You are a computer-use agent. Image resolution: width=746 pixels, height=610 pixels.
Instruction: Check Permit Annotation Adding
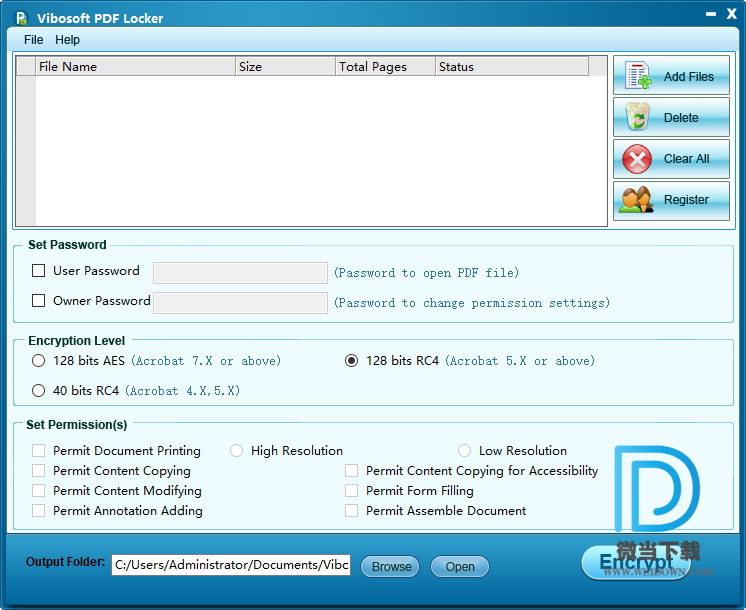click(x=39, y=511)
